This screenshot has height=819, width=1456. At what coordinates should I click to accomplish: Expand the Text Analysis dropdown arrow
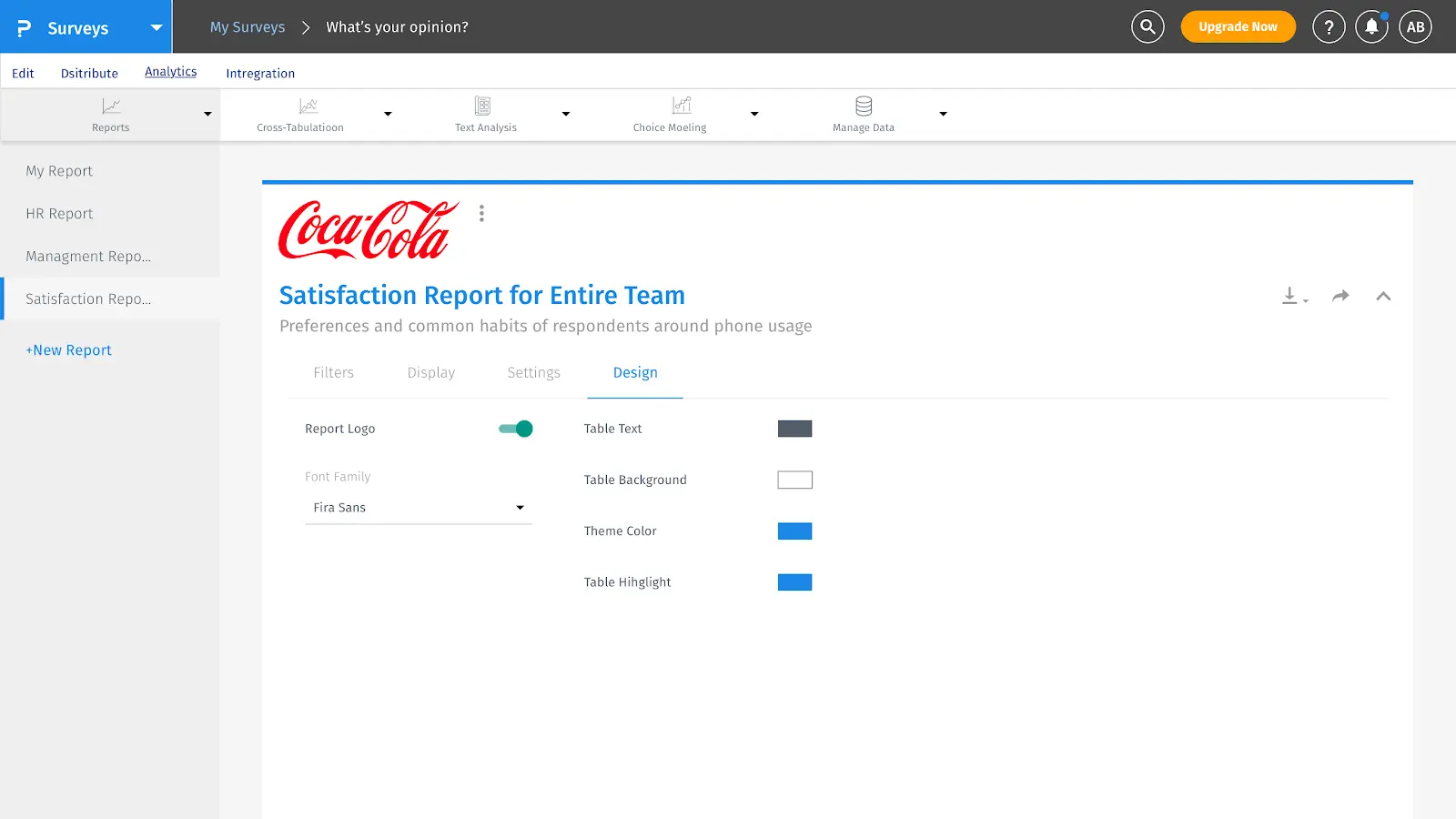566,114
